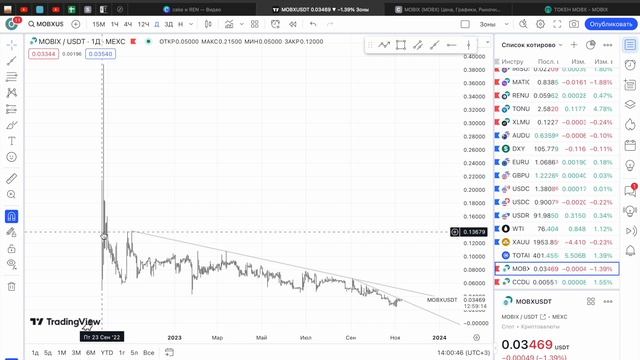Screen dimensions: 640x360
Task: Toggle lock all drawings
Action: (x=11, y=249)
